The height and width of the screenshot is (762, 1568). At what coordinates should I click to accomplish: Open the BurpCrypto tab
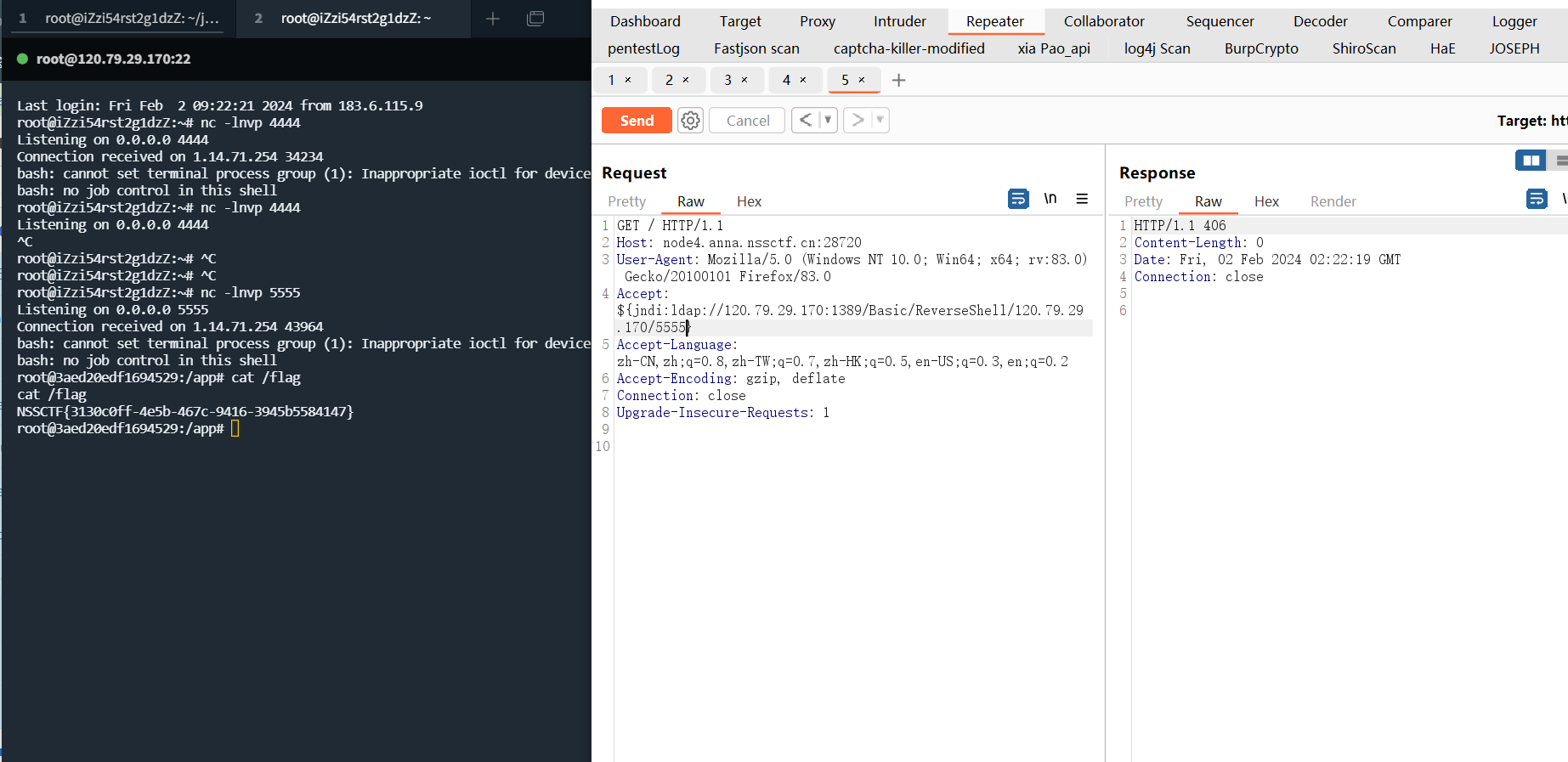click(x=1261, y=48)
